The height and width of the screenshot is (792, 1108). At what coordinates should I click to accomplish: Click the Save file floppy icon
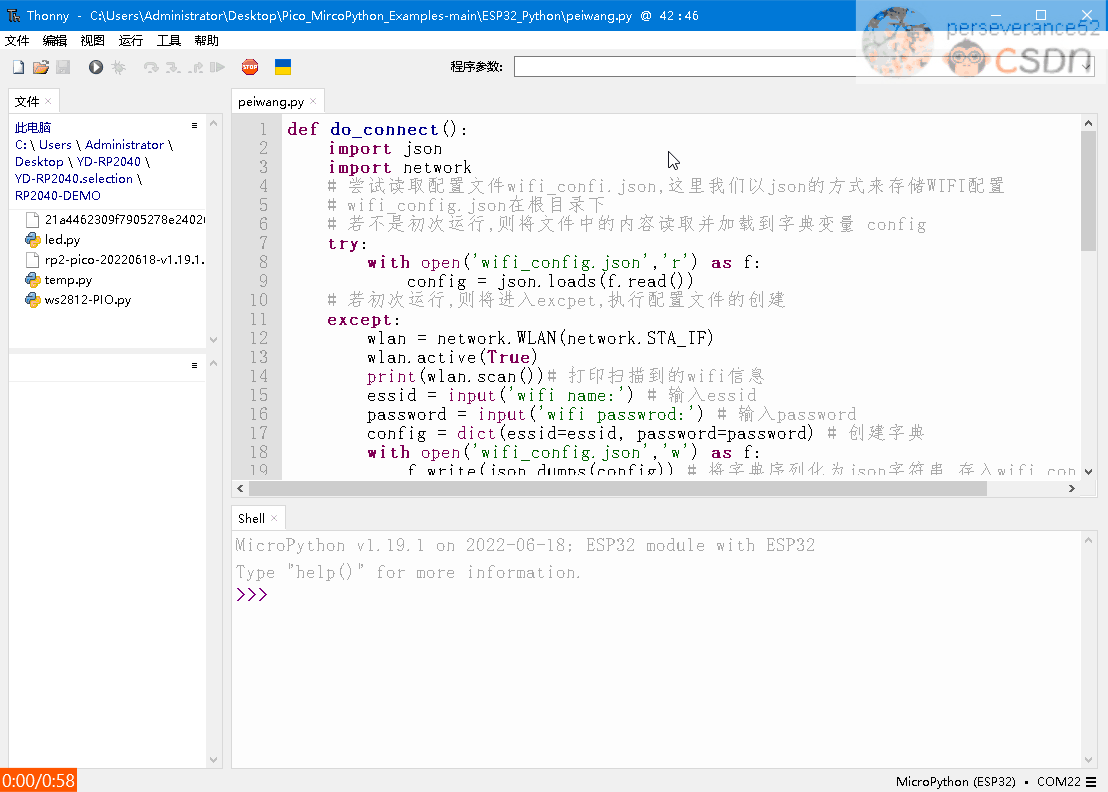point(63,67)
